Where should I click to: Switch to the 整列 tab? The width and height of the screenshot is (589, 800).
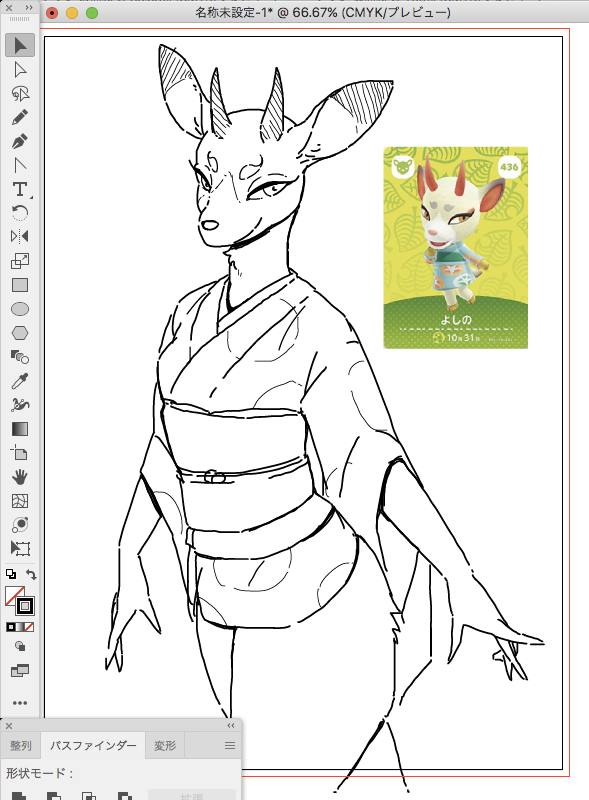tap(20, 745)
